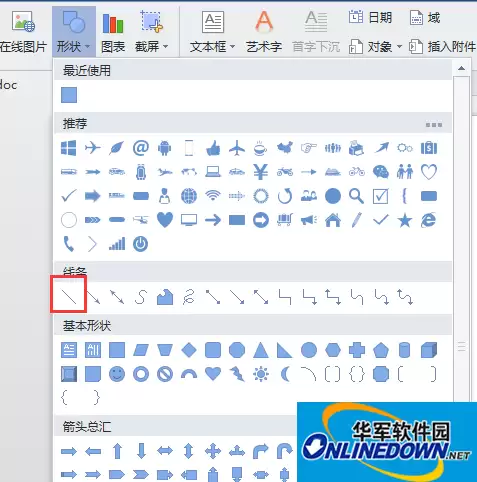Choose the Yen currency symbol shape
The height and width of the screenshot is (482, 477).
point(261,172)
